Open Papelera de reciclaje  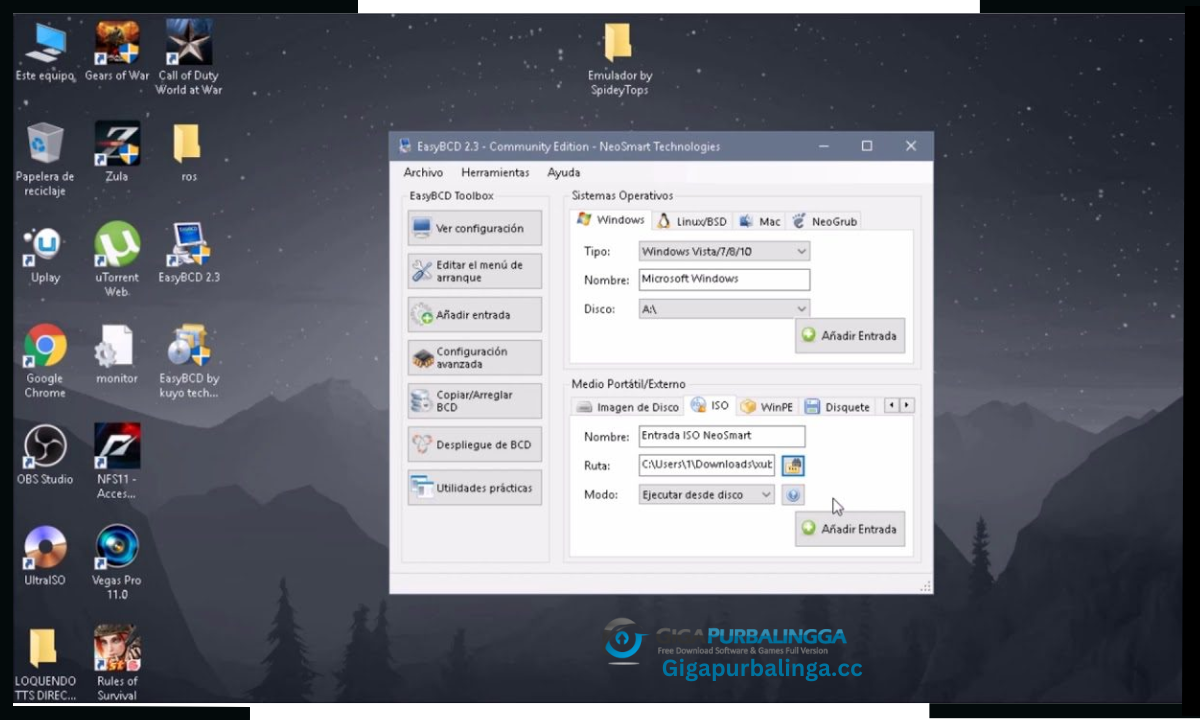(45, 159)
